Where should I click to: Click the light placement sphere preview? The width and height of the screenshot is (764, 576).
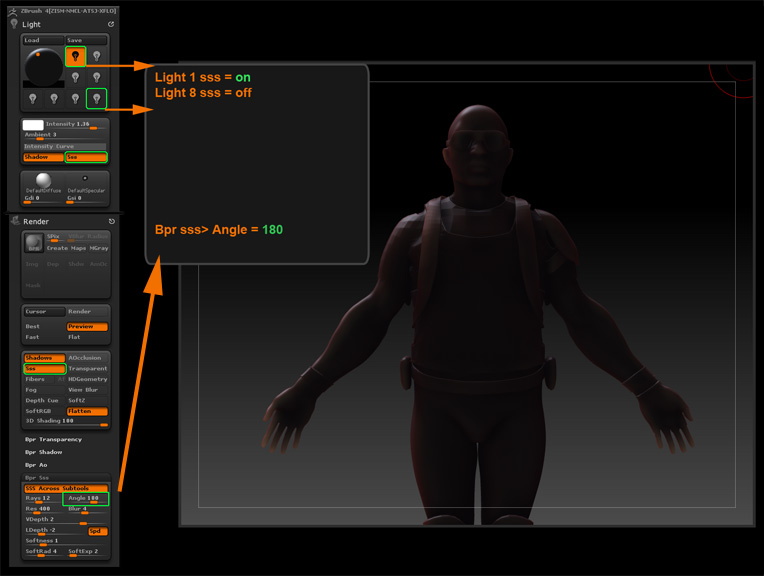click(x=44, y=68)
